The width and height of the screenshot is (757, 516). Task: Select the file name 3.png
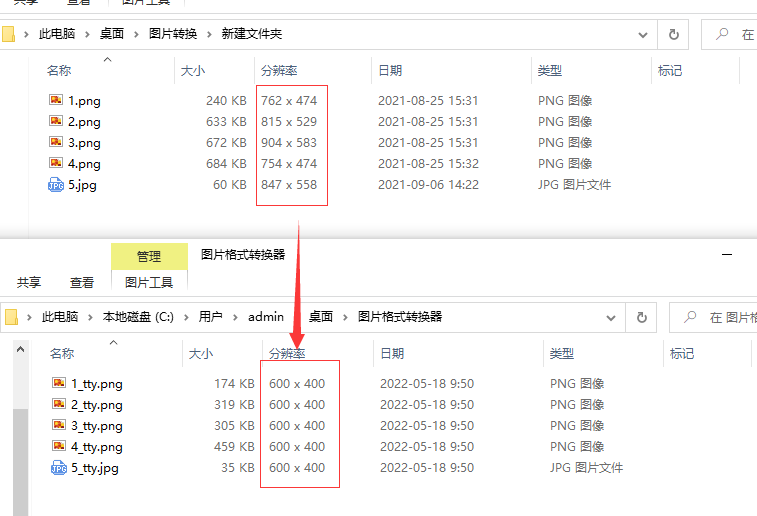[84, 142]
